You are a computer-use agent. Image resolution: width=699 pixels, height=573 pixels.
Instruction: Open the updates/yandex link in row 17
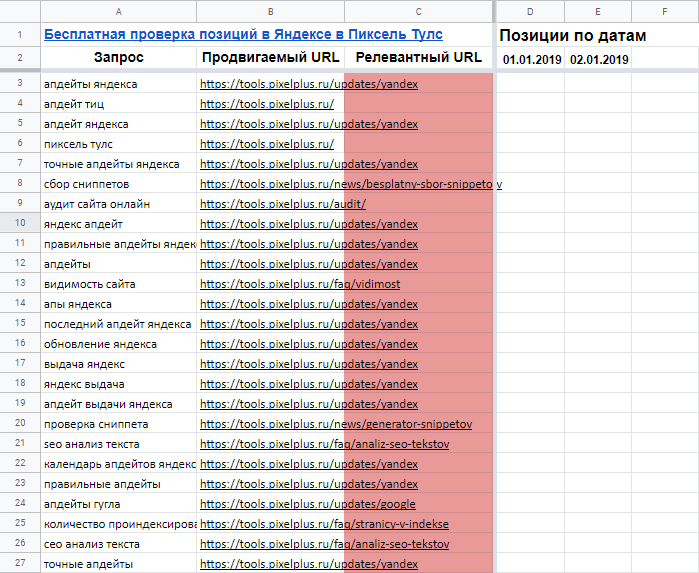click(309, 364)
